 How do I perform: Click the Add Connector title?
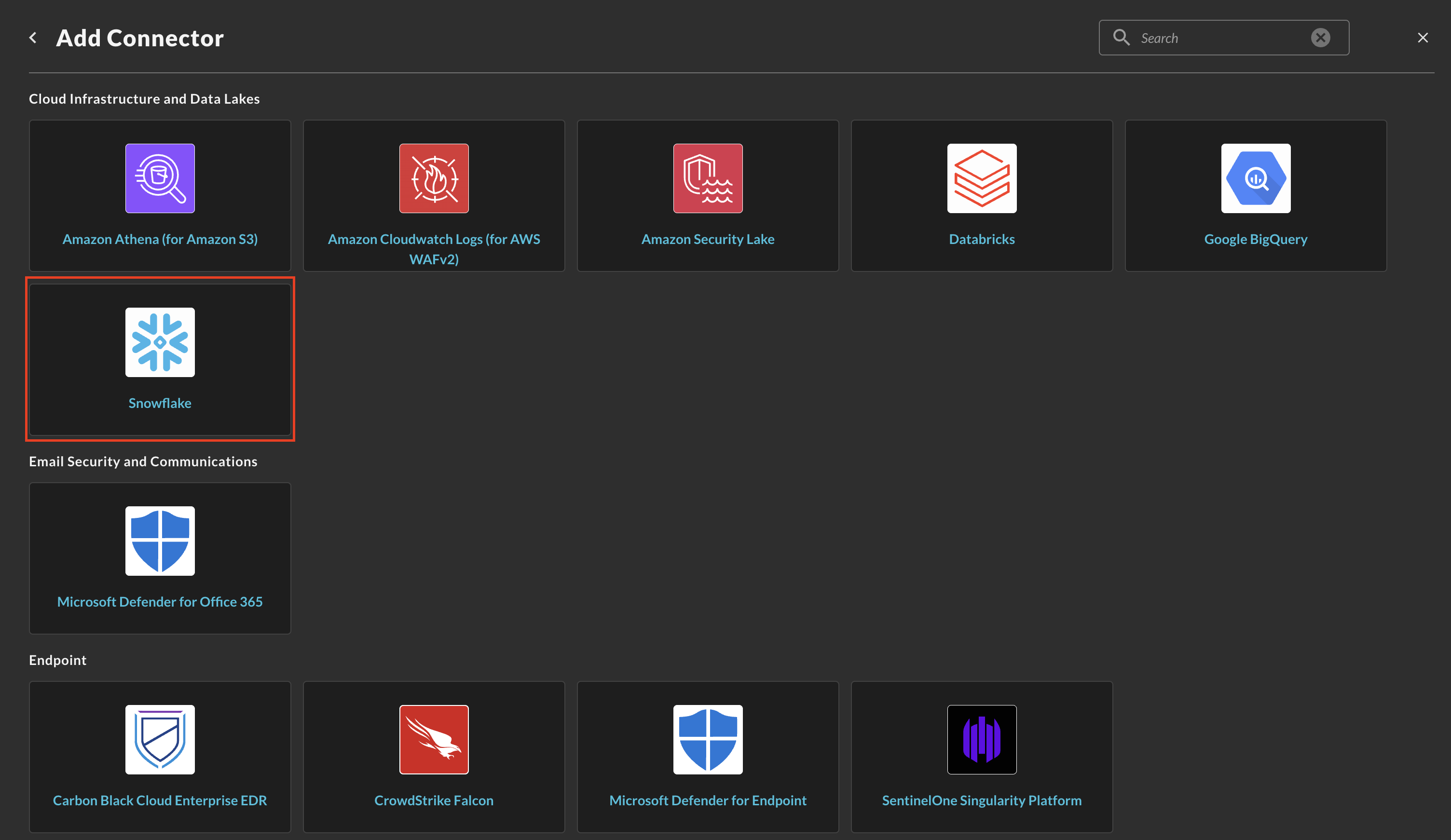(140, 38)
